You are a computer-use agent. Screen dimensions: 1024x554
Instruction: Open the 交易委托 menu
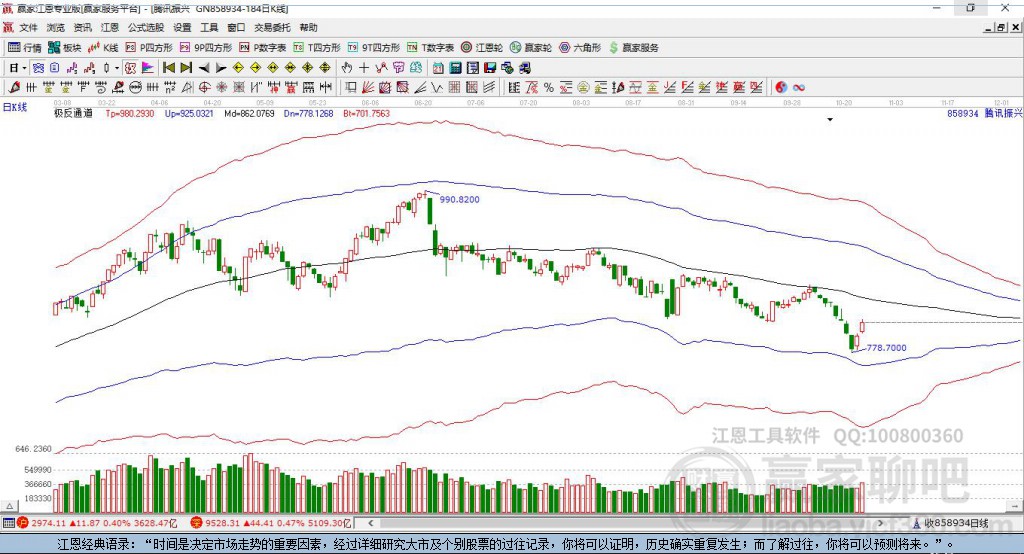pos(272,27)
